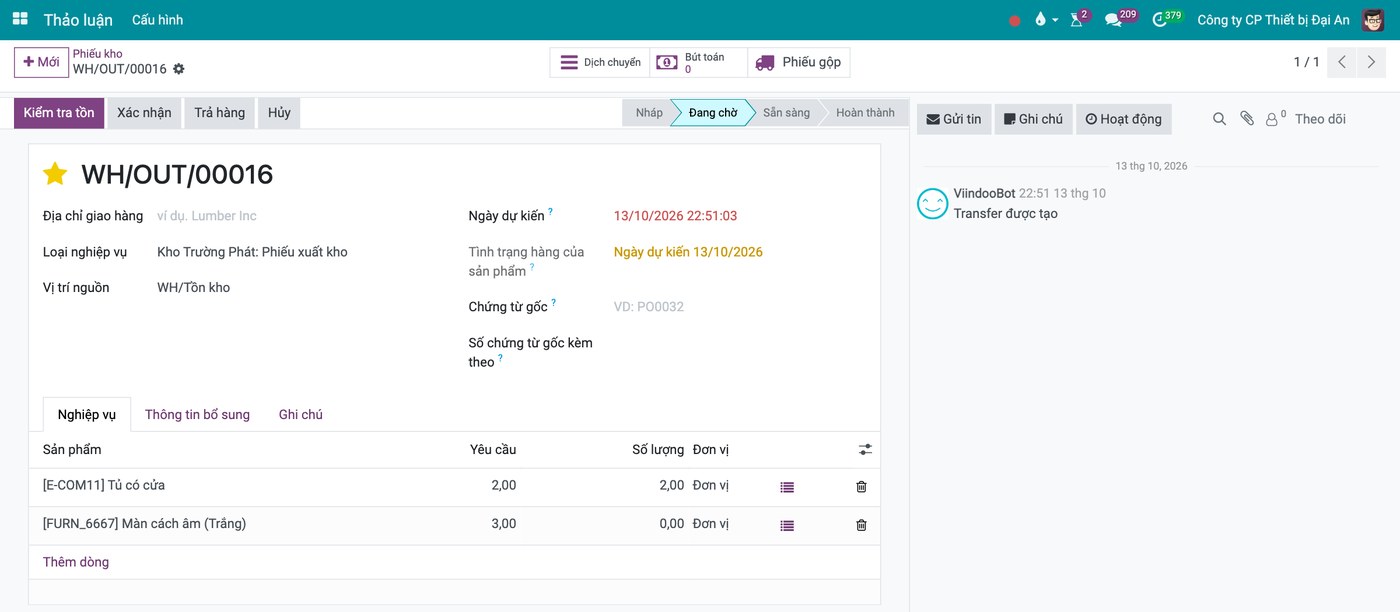Search chatter messages with magnifier icon
The height and width of the screenshot is (612, 1400).
coord(1219,119)
